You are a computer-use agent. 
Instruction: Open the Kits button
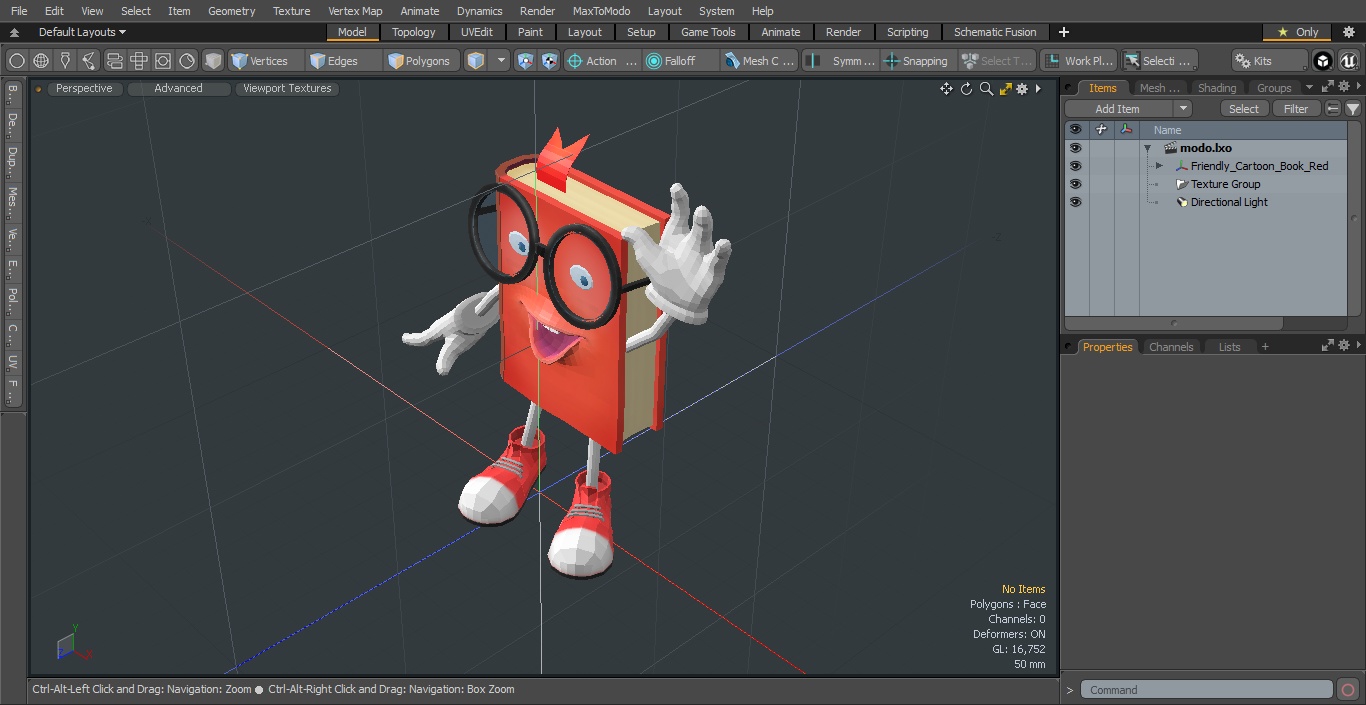1269,61
